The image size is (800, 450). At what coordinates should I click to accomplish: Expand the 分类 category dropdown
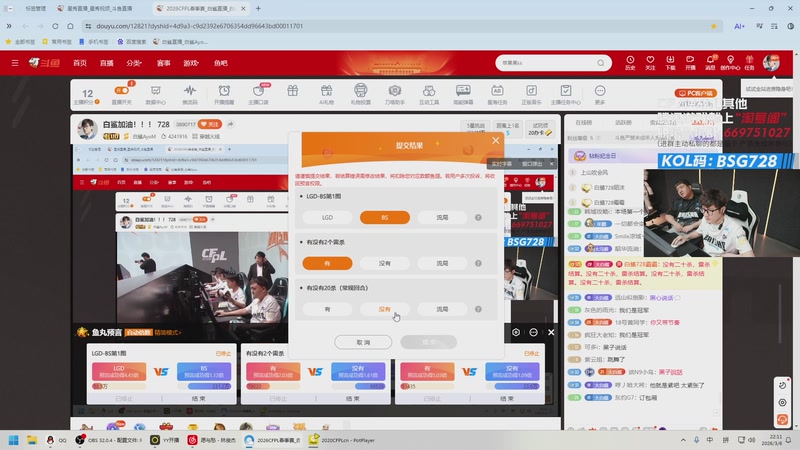pos(134,63)
